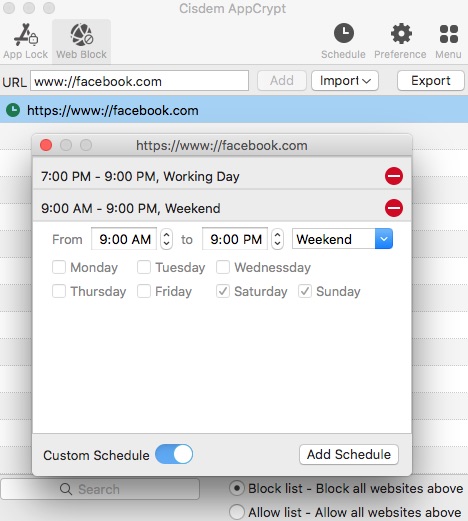Open the Import dropdown menu
Screen dimensions: 468x521
tap(345, 81)
